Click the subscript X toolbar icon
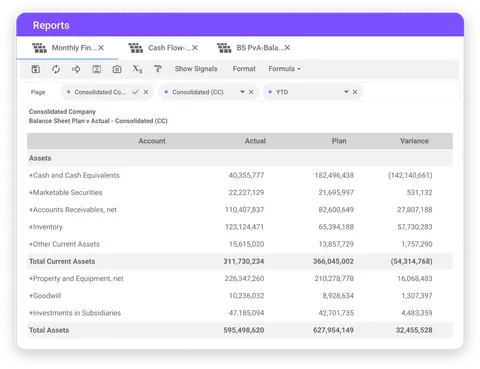 pos(137,69)
